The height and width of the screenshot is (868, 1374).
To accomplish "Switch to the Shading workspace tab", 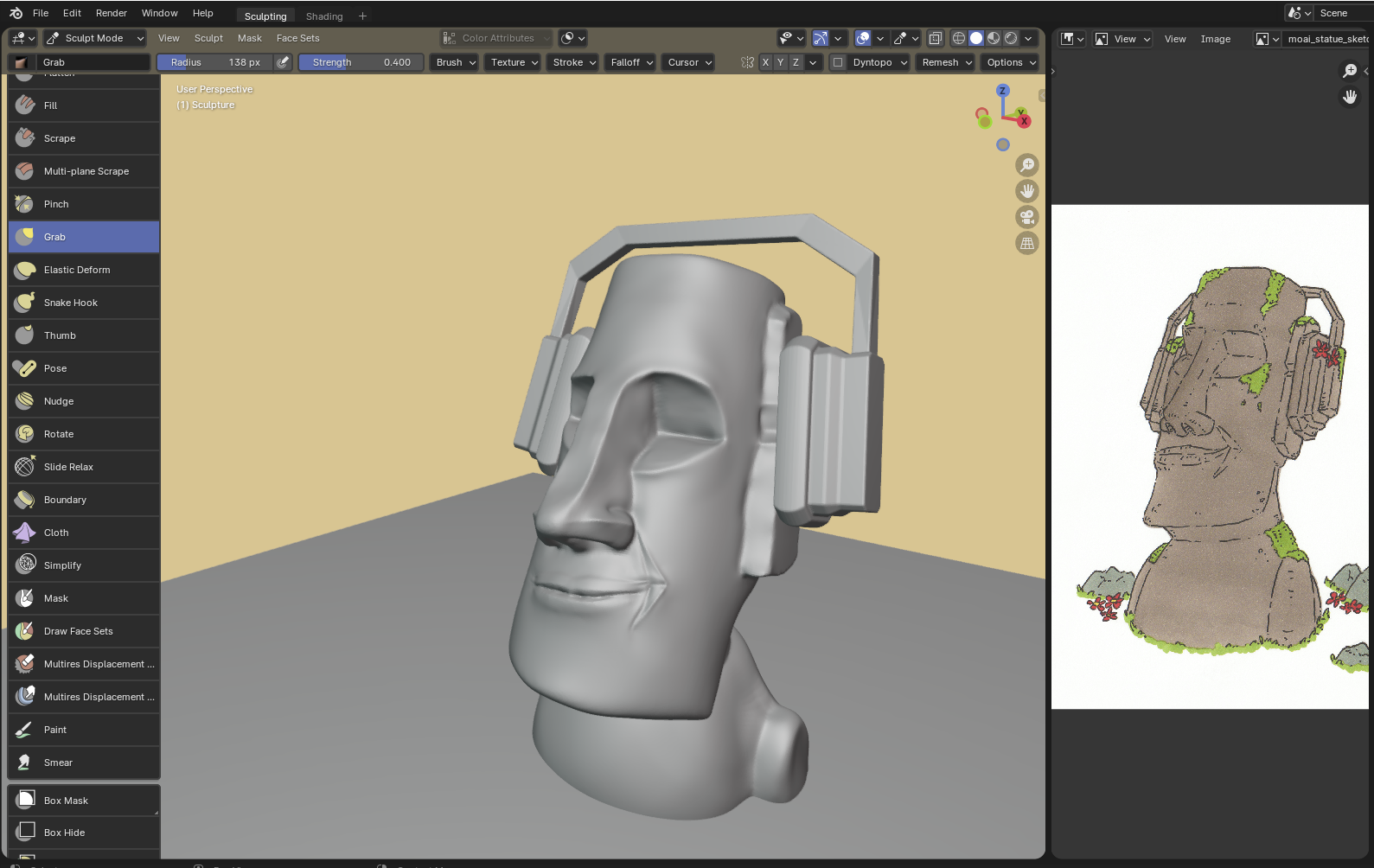I will pyautogui.click(x=324, y=16).
